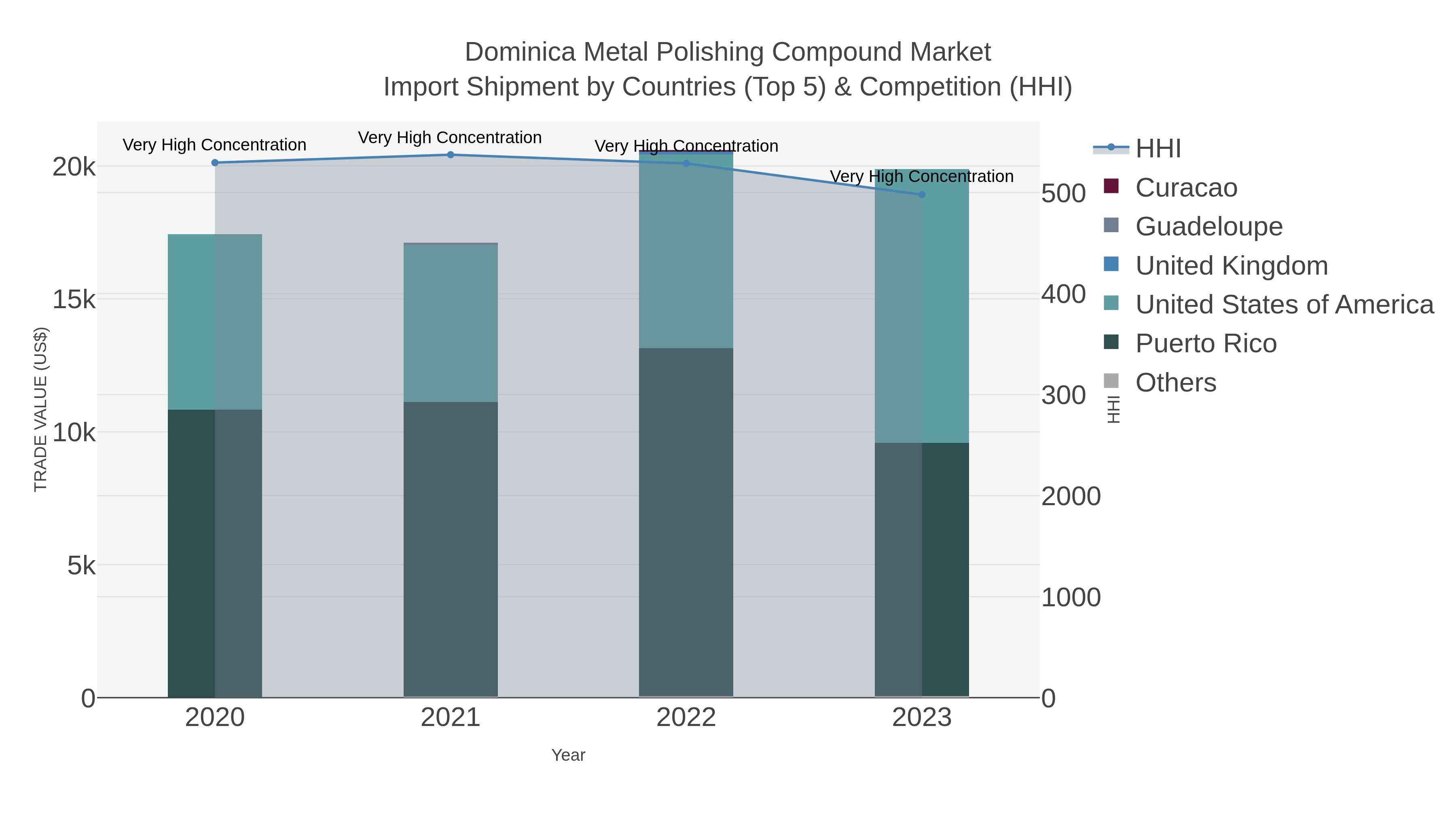Click the 5k trade value tick label
1456x819 pixels.
click(81, 566)
